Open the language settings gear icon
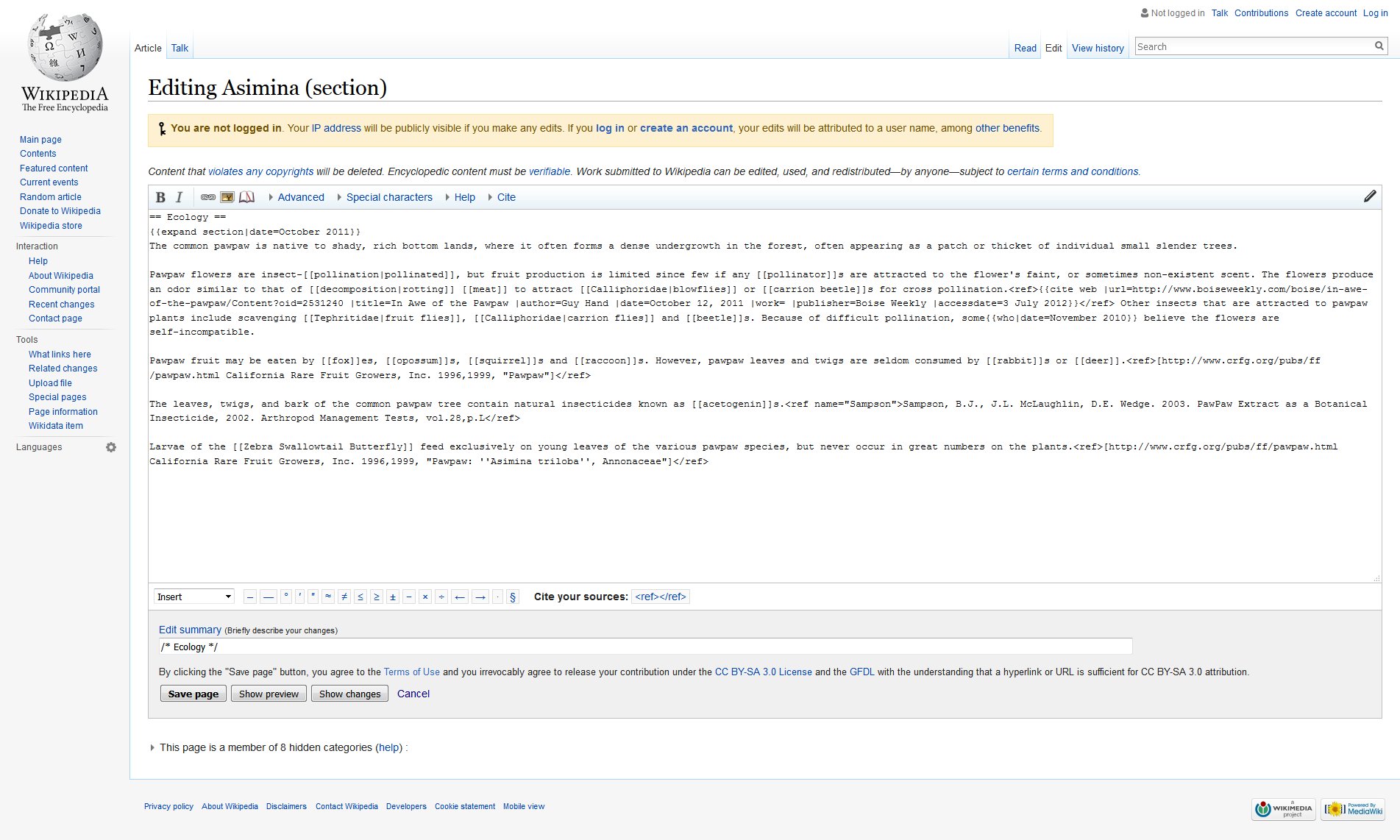The height and width of the screenshot is (840, 1400). click(x=111, y=447)
